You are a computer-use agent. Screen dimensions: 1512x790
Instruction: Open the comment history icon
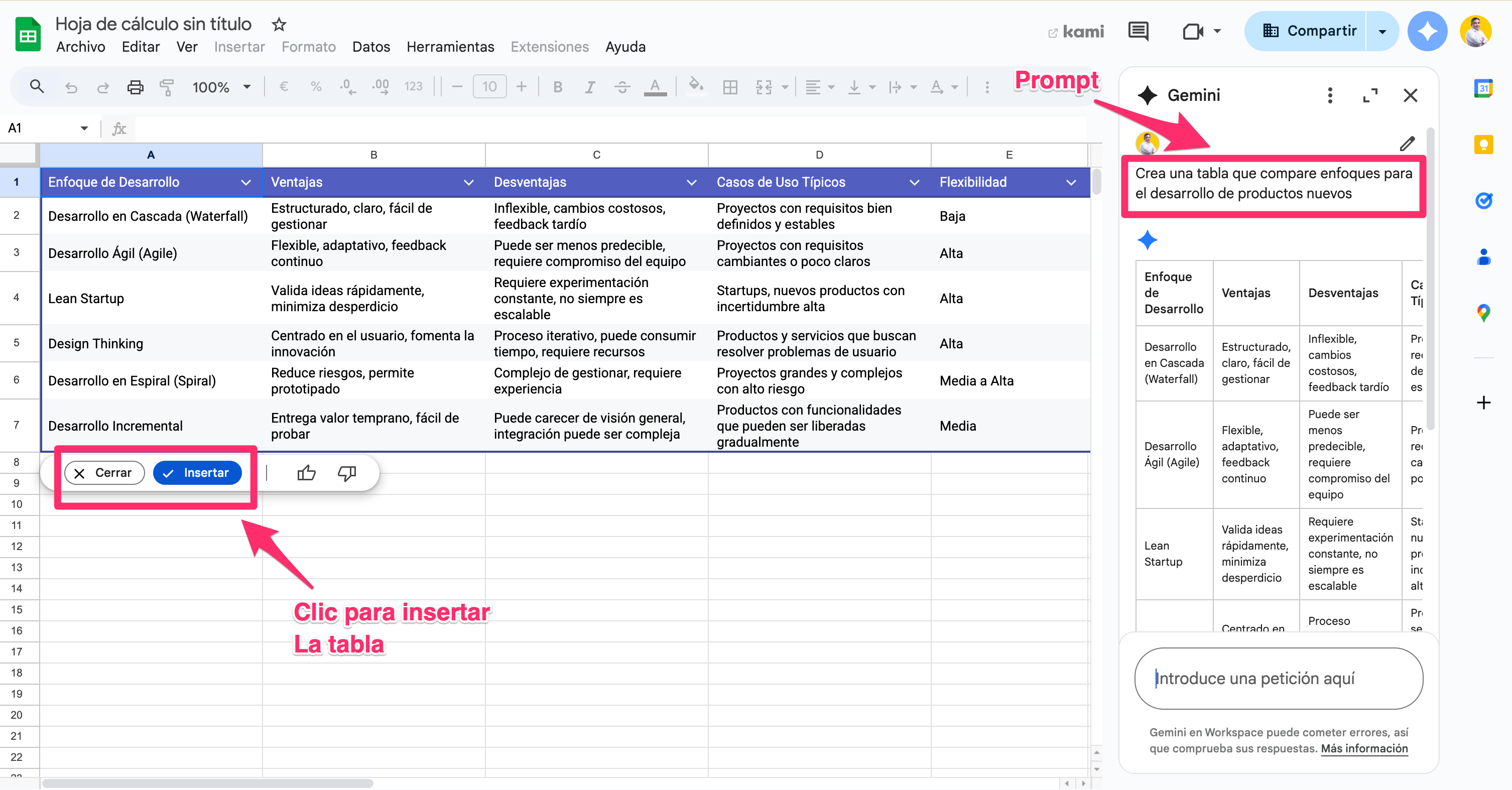(1138, 31)
